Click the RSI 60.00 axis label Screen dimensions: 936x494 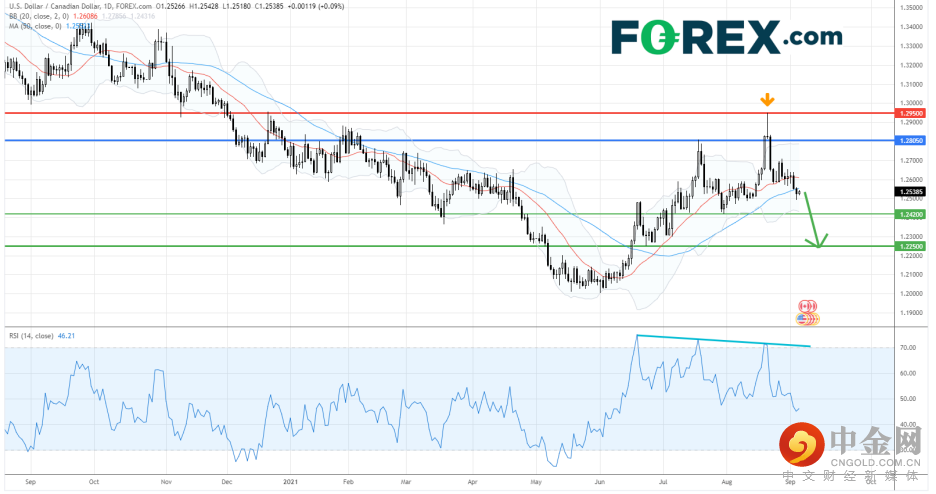pyautogui.click(x=908, y=373)
